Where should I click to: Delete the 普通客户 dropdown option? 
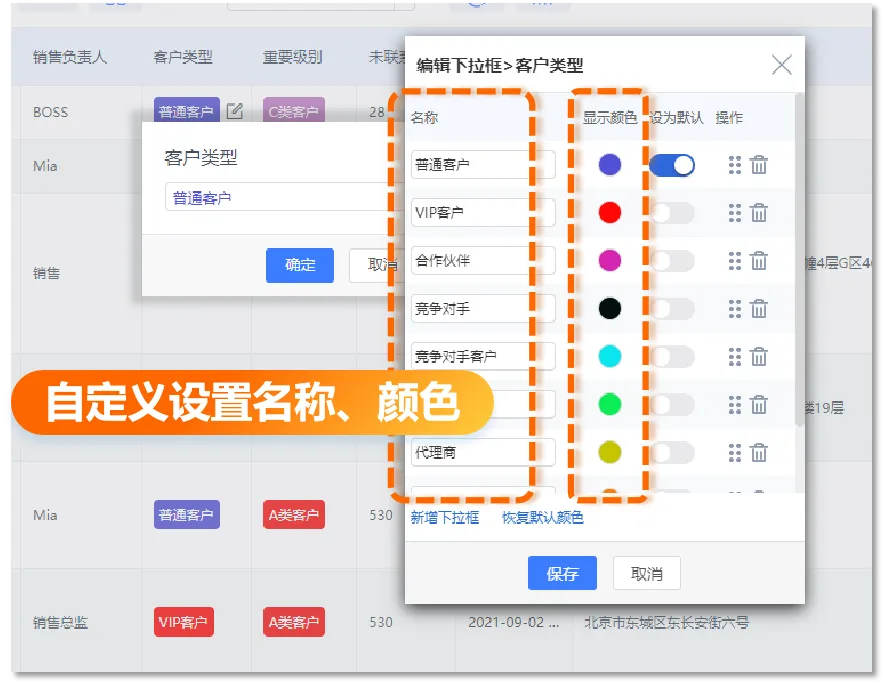click(759, 165)
